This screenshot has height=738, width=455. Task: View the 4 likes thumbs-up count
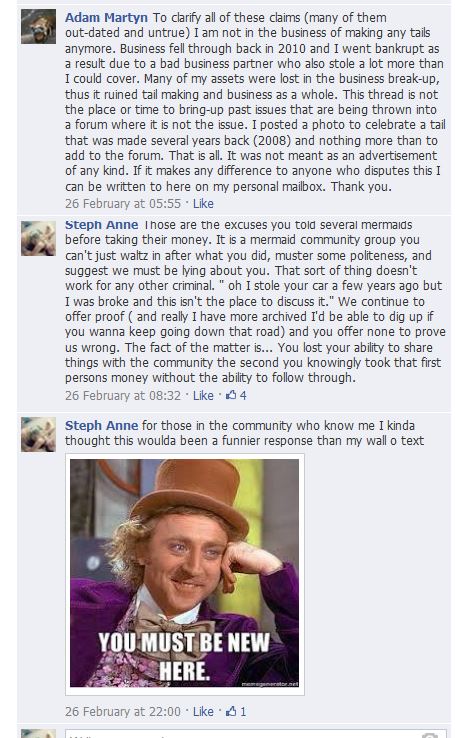(236, 395)
